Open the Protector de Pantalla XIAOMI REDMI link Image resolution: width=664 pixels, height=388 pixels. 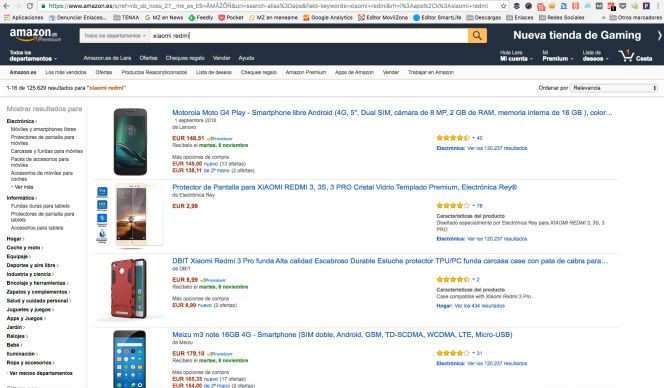[344, 187]
